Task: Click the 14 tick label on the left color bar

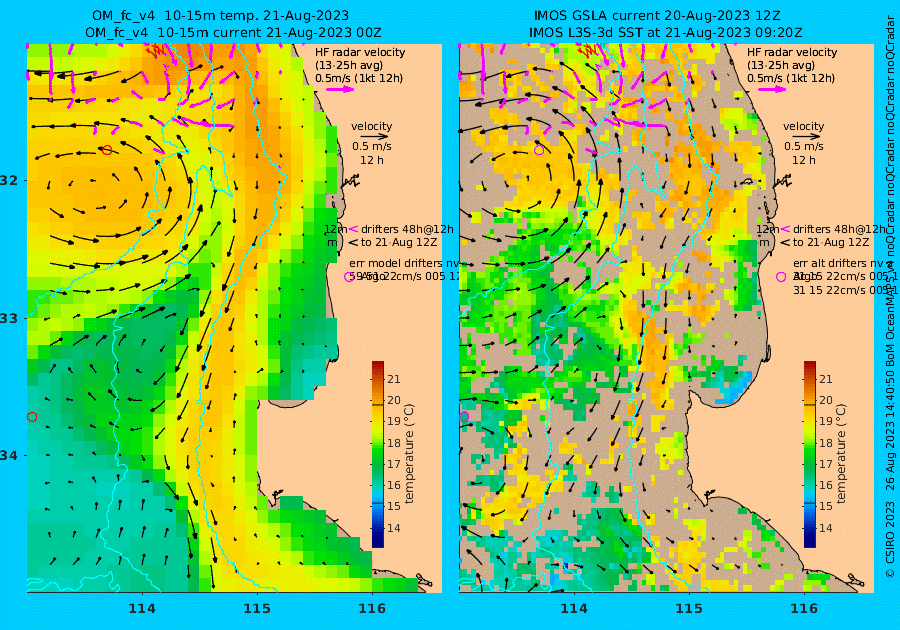Action: click(x=394, y=528)
